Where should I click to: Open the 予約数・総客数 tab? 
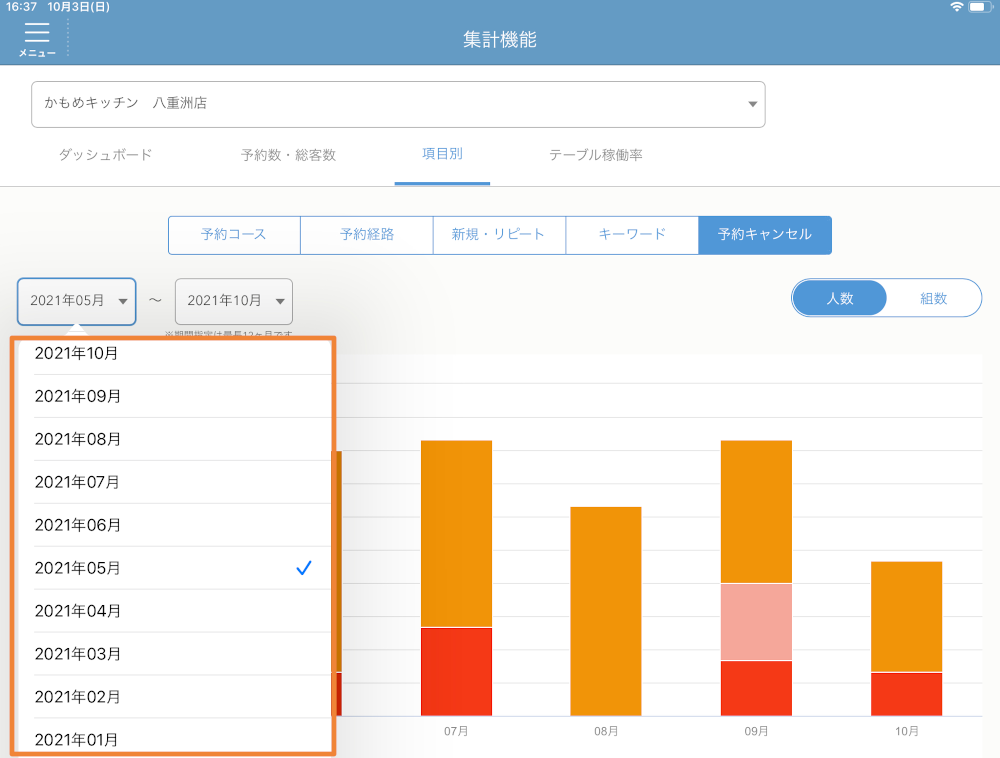[x=288, y=156]
